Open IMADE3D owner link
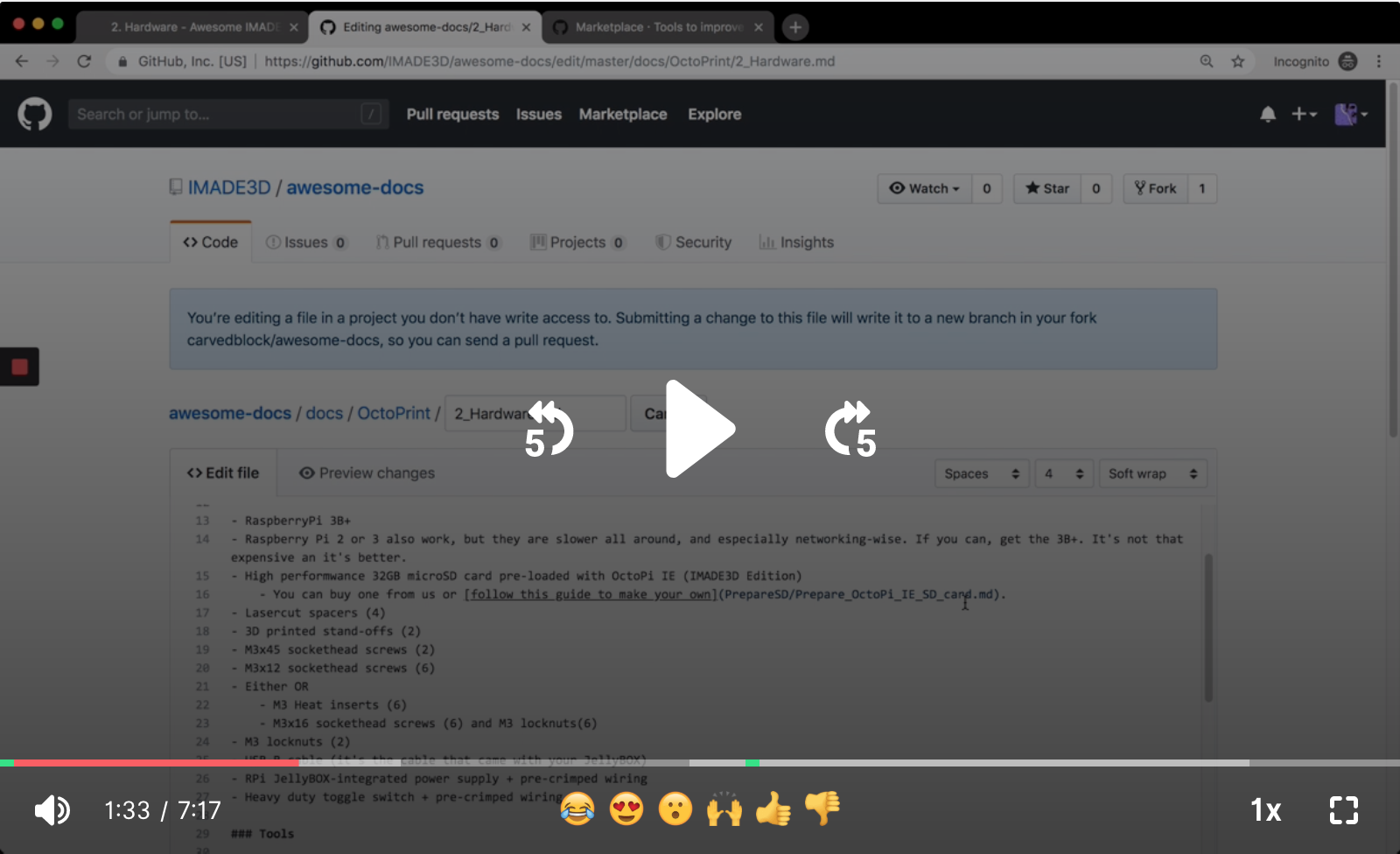The height and width of the screenshot is (854, 1400). (x=229, y=188)
